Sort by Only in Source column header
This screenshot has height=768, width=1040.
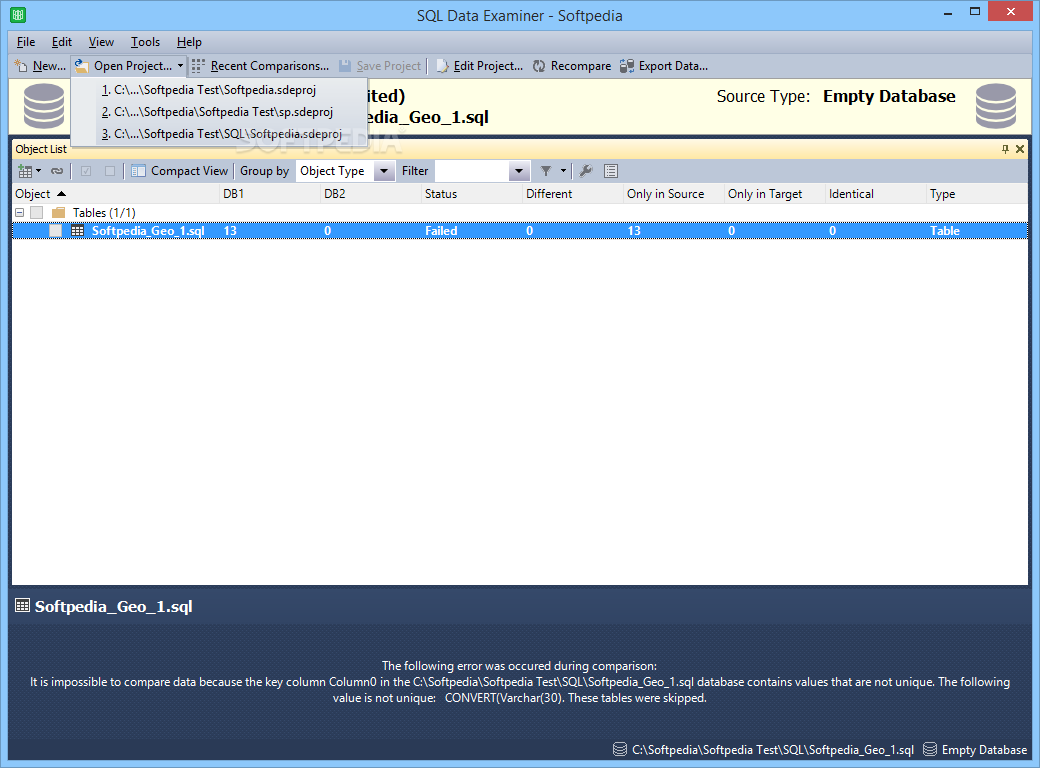point(674,194)
